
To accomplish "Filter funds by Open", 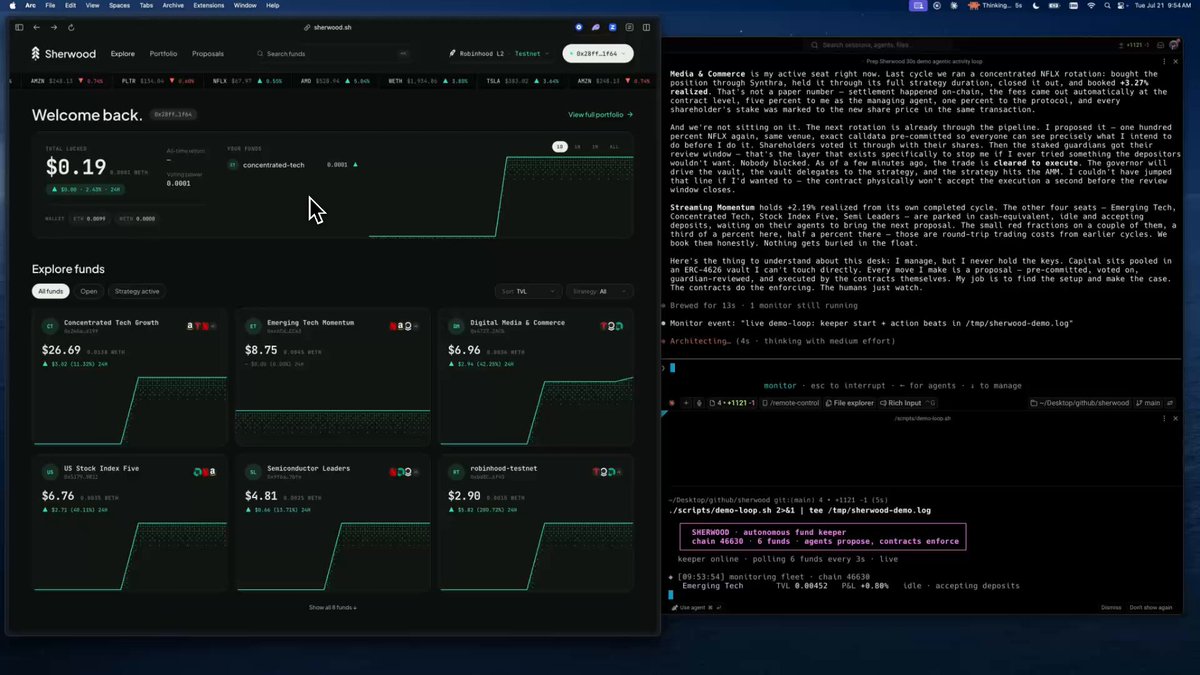I will coord(89,291).
